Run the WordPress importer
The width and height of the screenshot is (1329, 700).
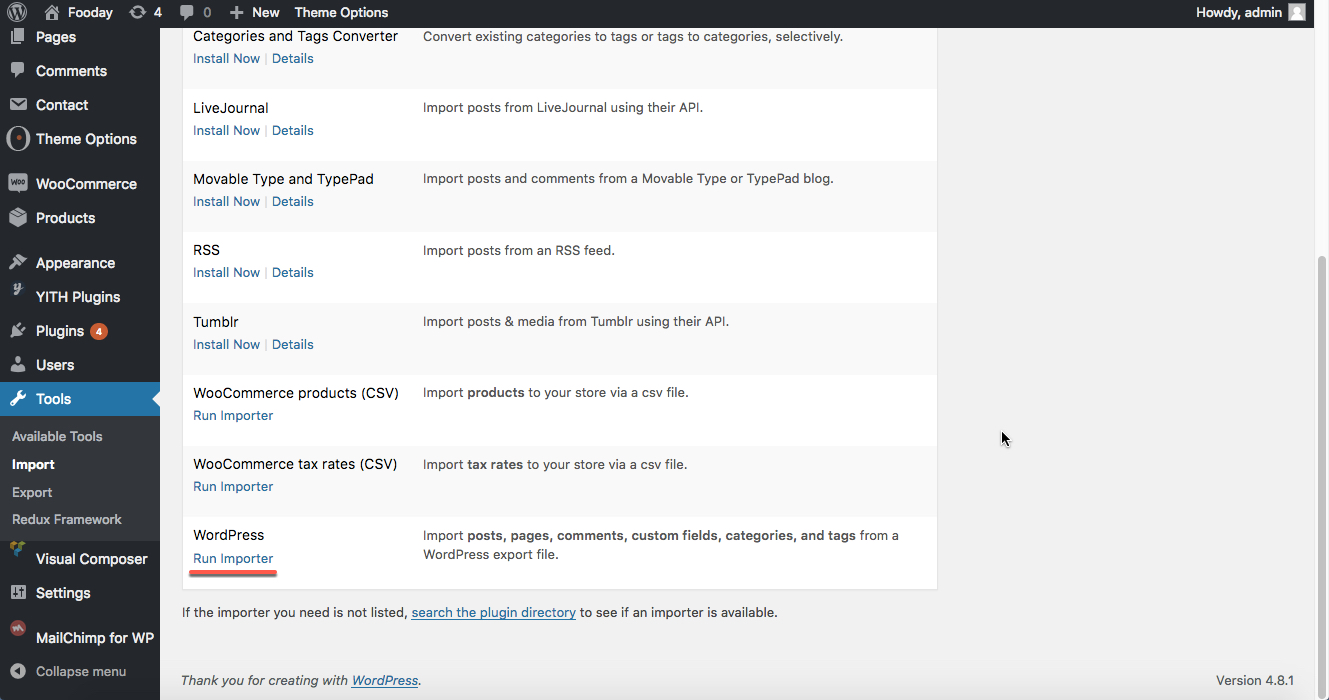click(233, 558)
